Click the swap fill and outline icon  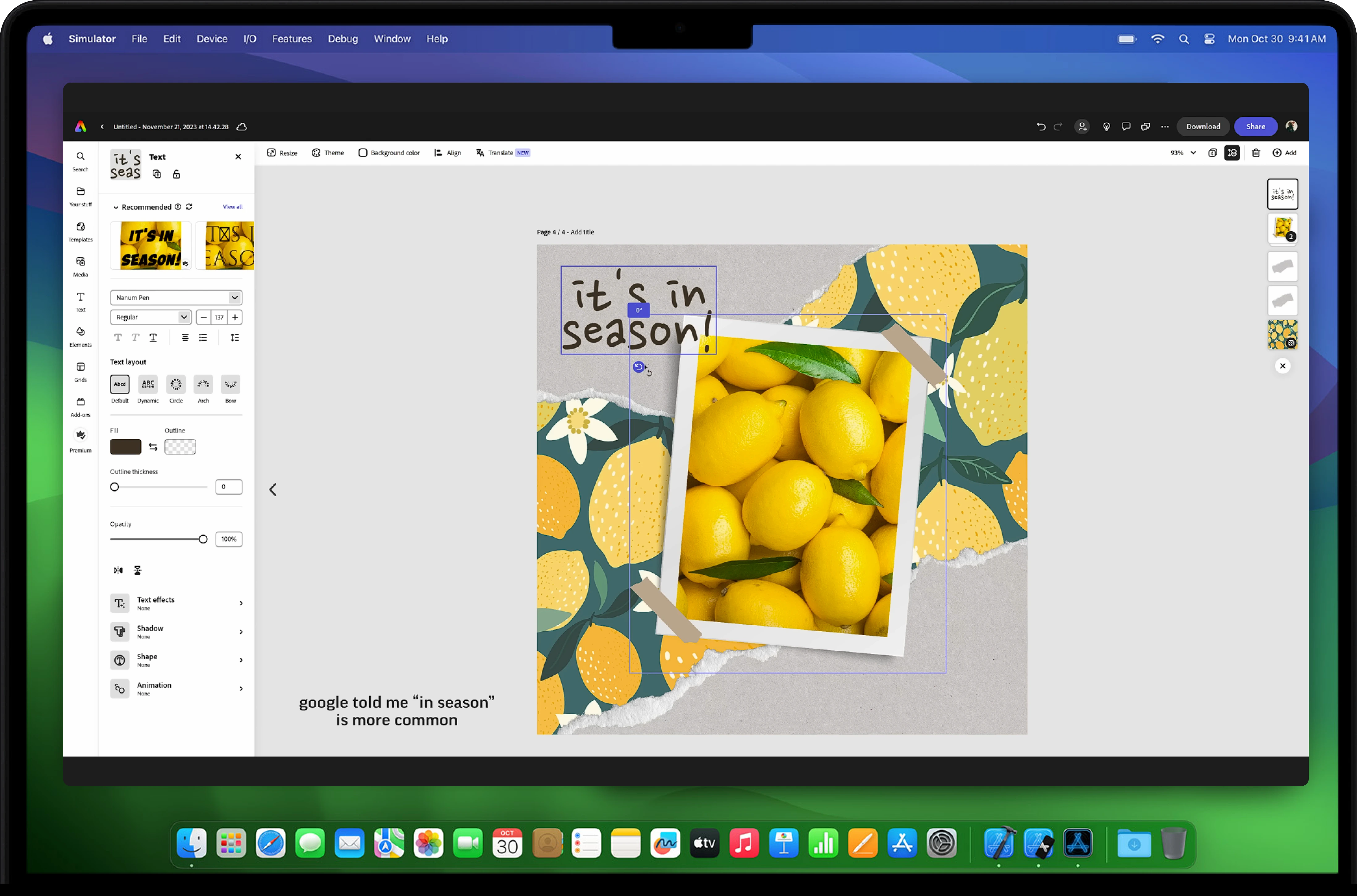(153, 447)
